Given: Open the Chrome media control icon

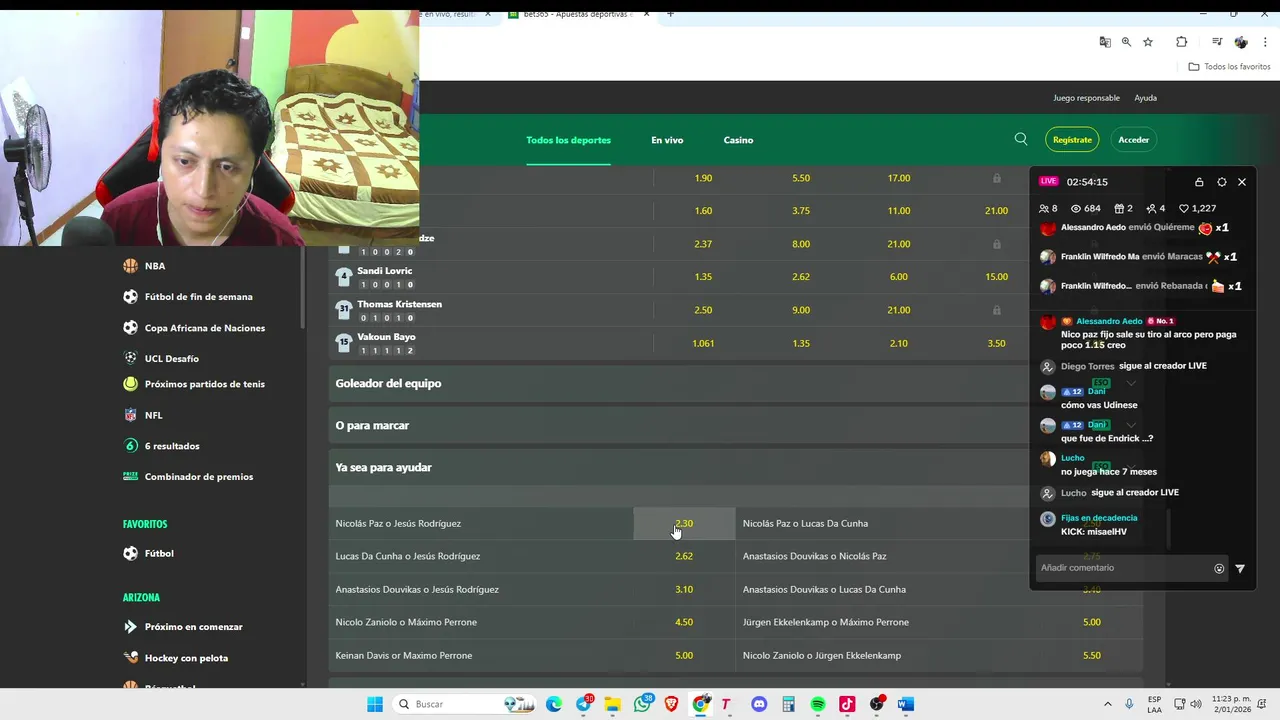Looking at the screenshot, I should coord(1217,42).
